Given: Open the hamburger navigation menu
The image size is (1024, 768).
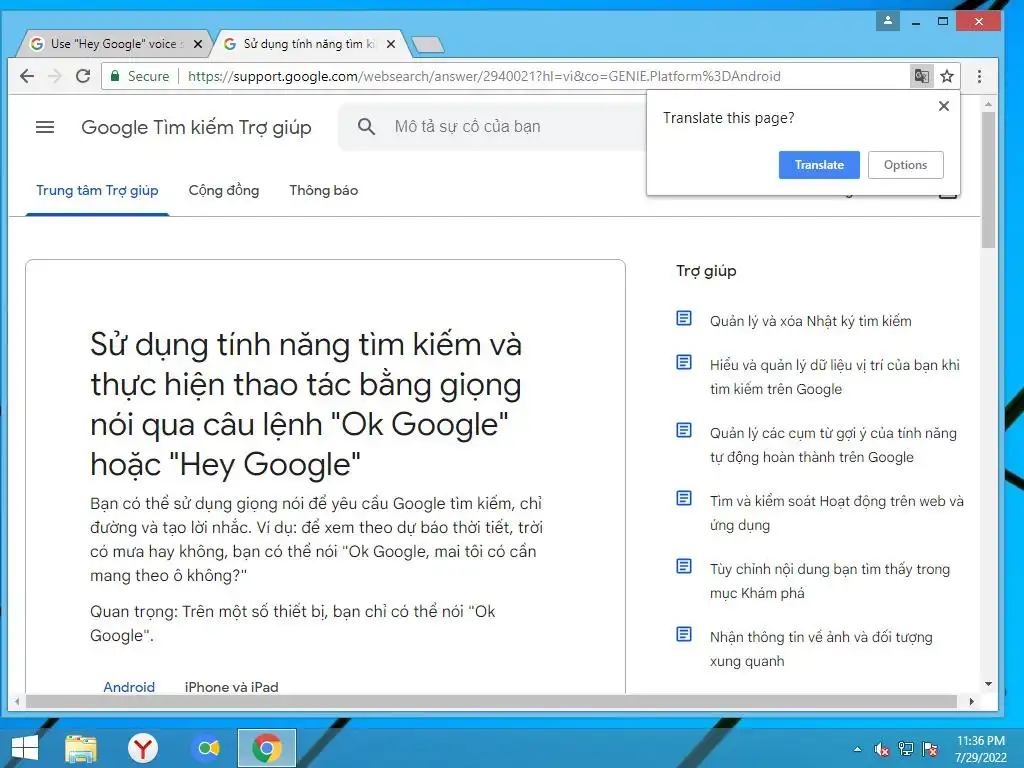Looking at the screenshot, I should [45, 127].
